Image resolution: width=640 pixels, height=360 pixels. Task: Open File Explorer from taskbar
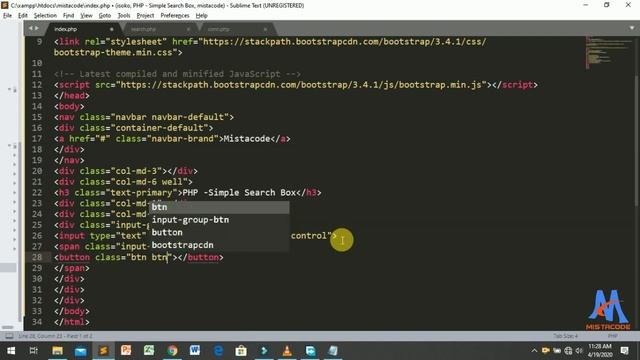click(57, 351)
